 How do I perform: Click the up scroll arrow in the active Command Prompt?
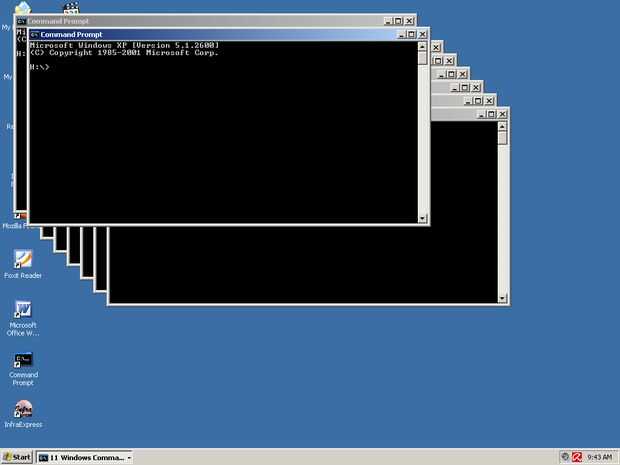click(422, 47)
